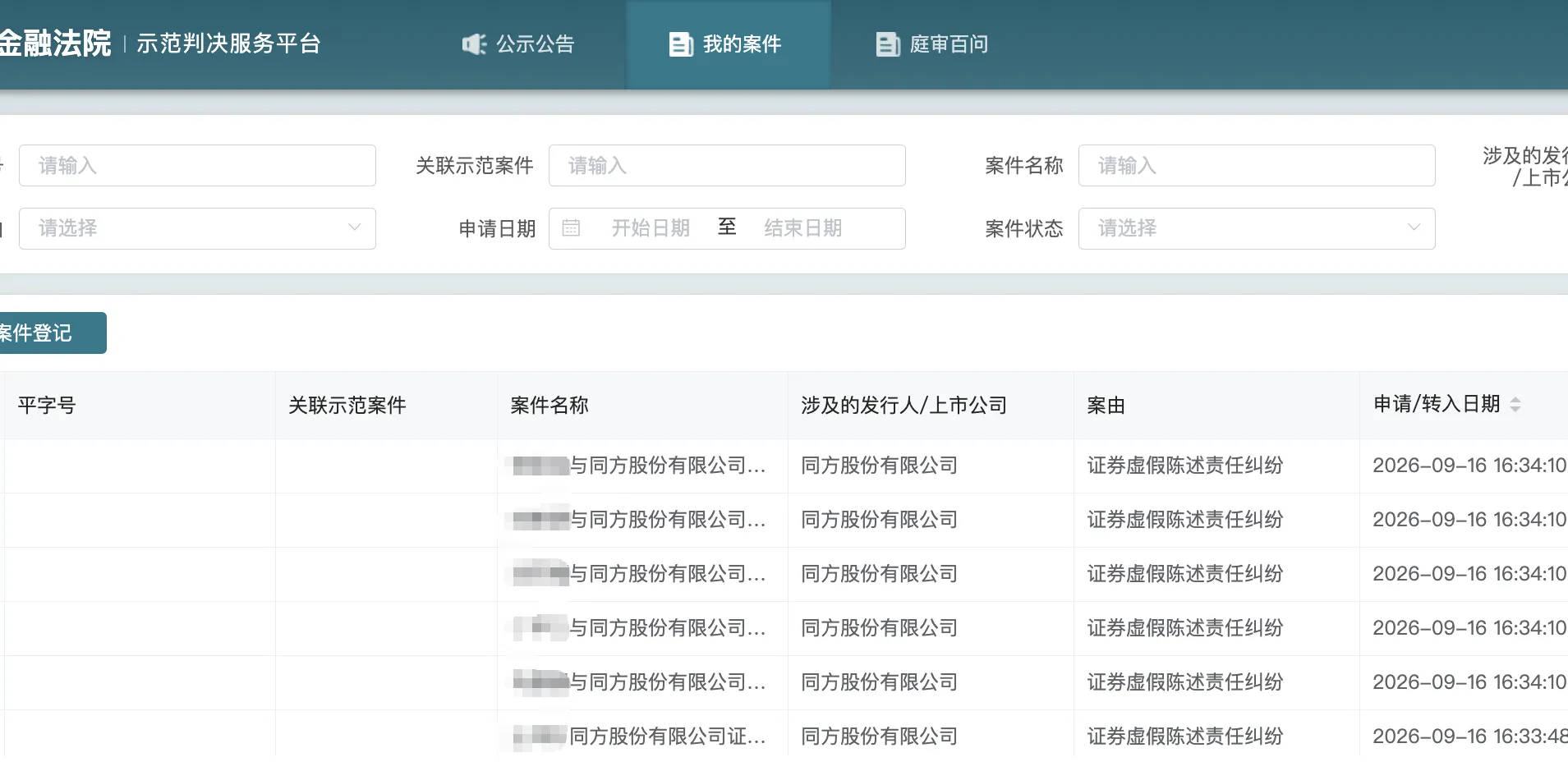Toggle sort arrows on 申请/转入日期 column
The width and height of the screenshot is (1568, 771).
[x=1515, y=405]
